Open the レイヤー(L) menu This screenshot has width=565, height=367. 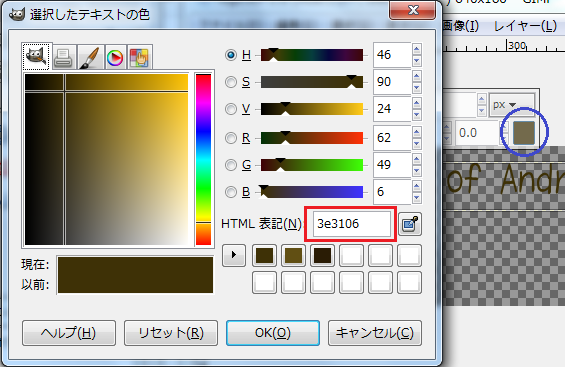tap(525, 26)
